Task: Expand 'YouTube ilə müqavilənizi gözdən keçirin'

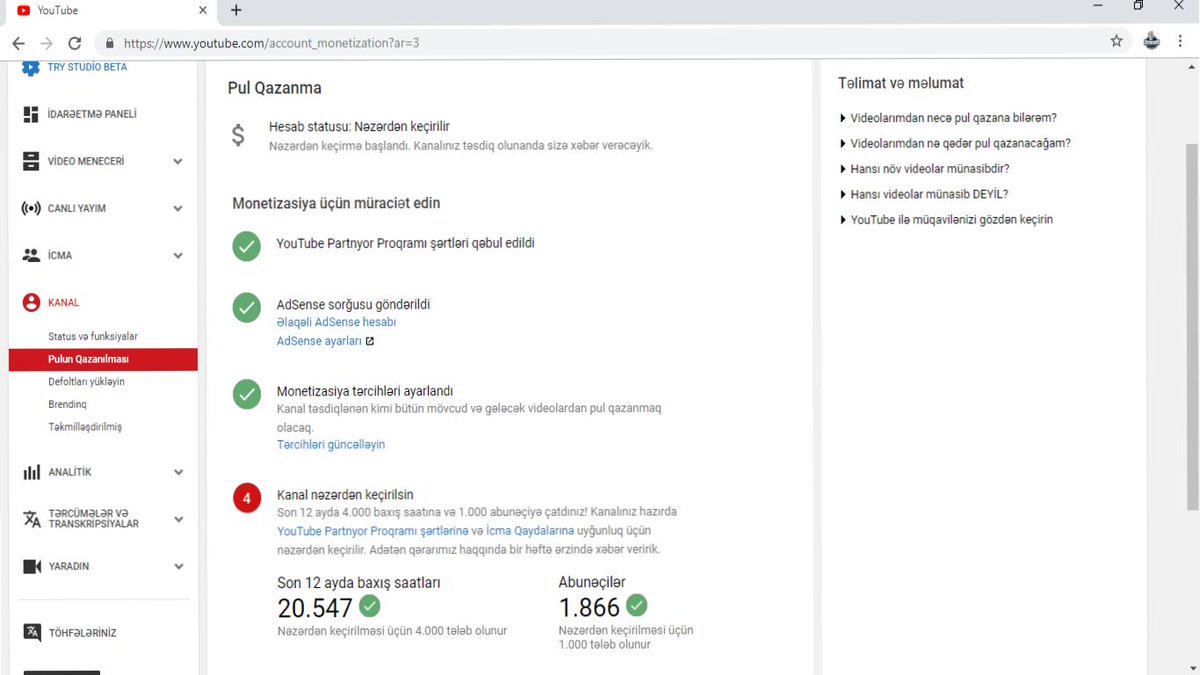Action: coord(947,219)
